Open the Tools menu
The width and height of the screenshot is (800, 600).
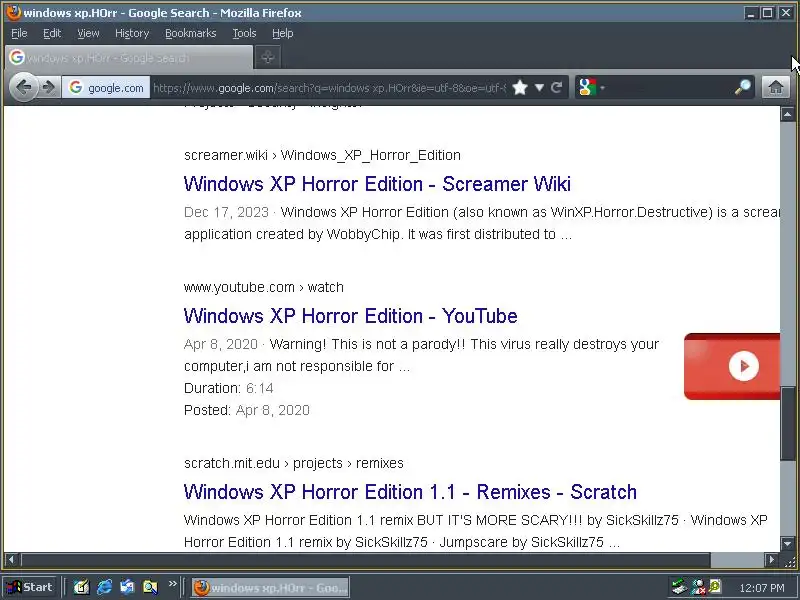click(244, 33)
